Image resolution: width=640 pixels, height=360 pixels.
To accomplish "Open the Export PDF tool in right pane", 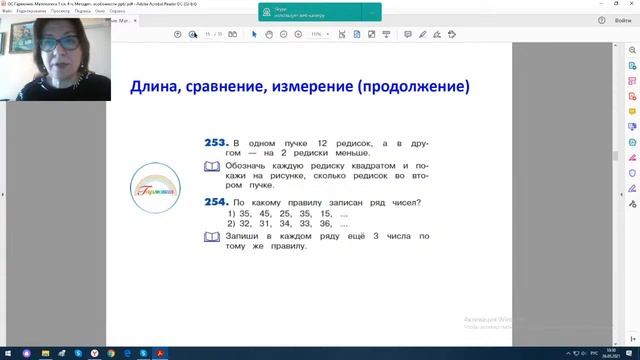I will [x=632, y=66].
